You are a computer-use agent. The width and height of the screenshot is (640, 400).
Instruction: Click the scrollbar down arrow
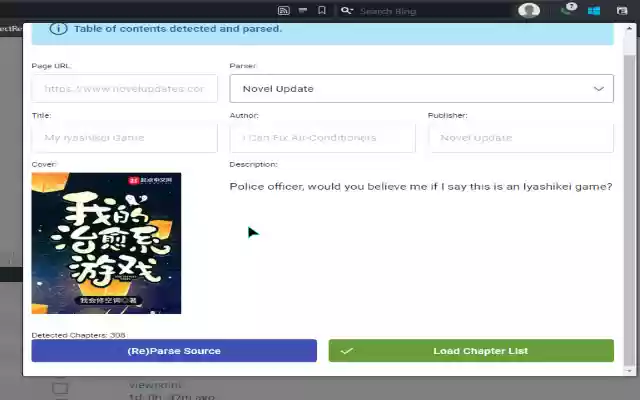click(x=629, y=371)
